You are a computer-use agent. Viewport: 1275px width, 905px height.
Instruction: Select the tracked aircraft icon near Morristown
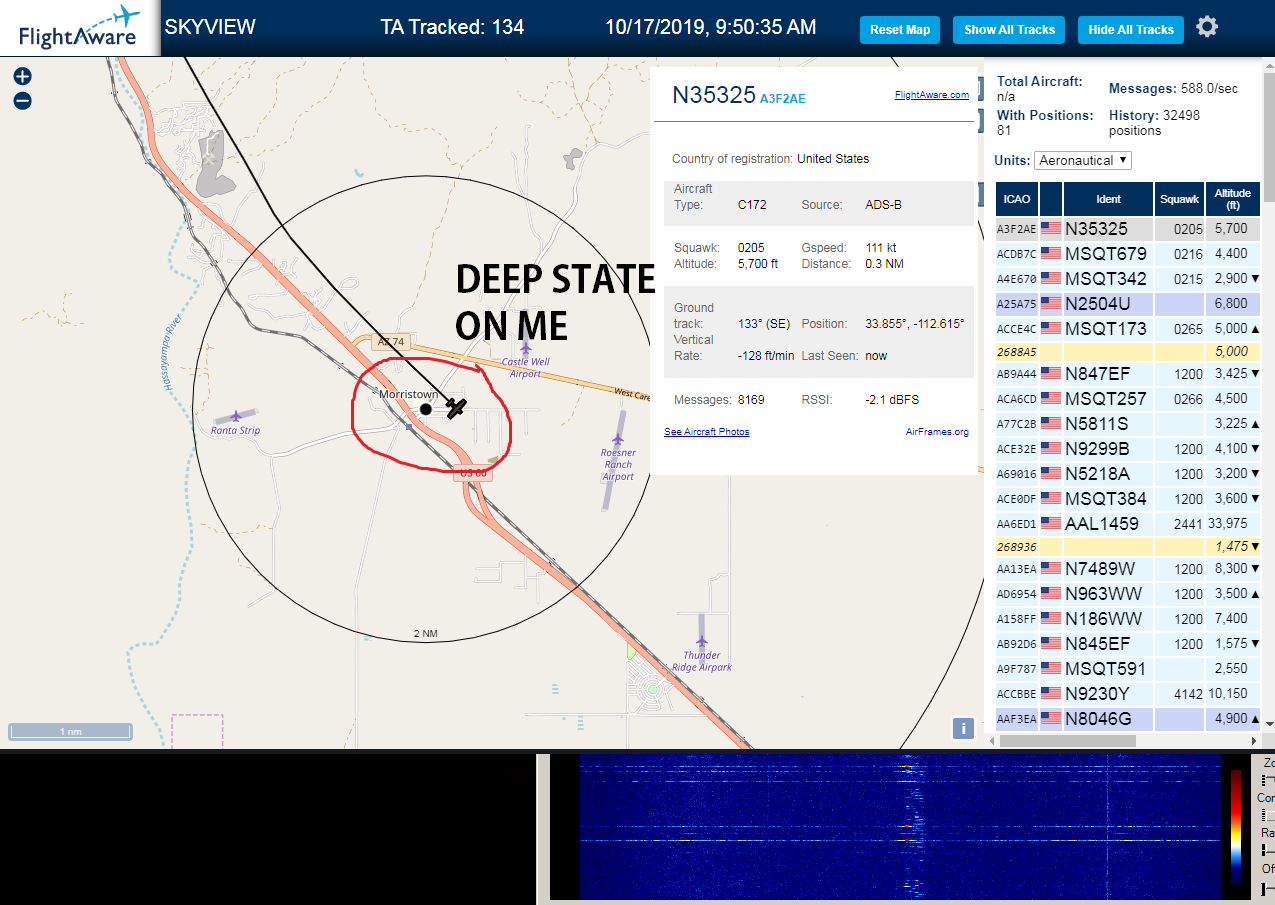point(456,408)
